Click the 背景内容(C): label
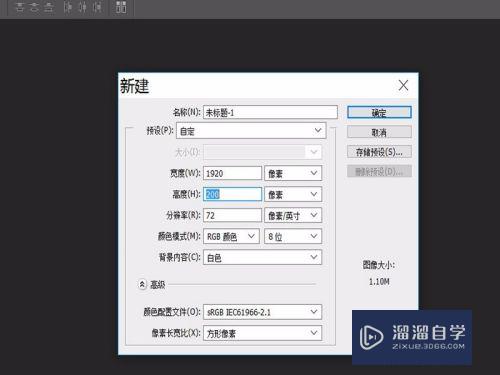Screen dimensions: 500x375 [180, 257]
